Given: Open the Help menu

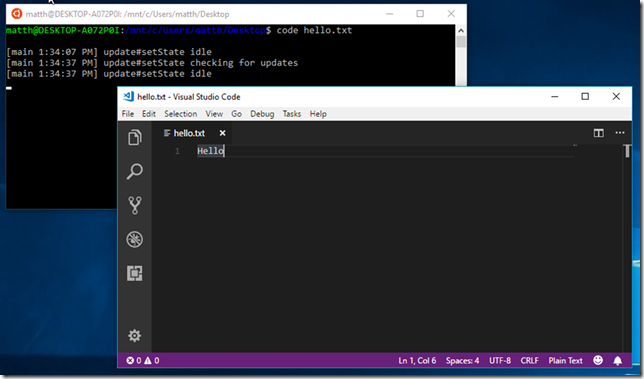Looking at the screenshot, I should point(318,114).
